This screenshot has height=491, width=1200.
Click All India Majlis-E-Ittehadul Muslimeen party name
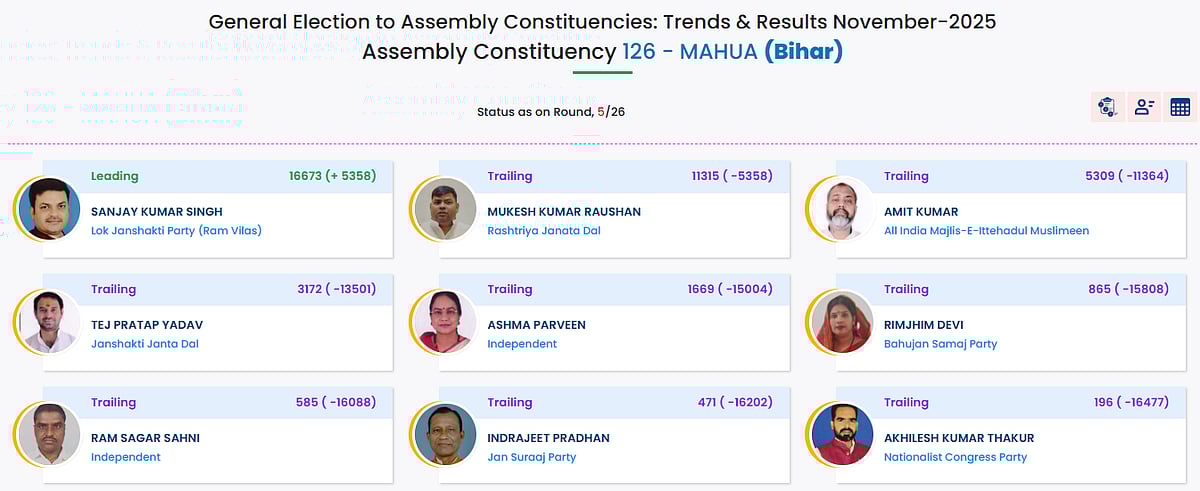tap(986, 231)
